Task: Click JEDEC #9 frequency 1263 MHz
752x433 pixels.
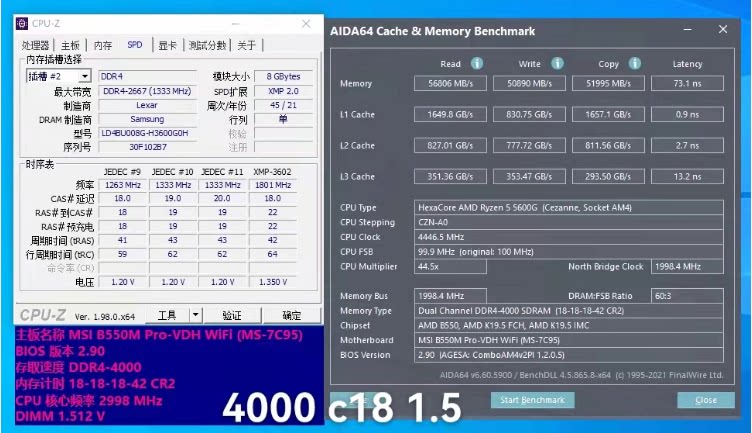Action: (123, 185)
